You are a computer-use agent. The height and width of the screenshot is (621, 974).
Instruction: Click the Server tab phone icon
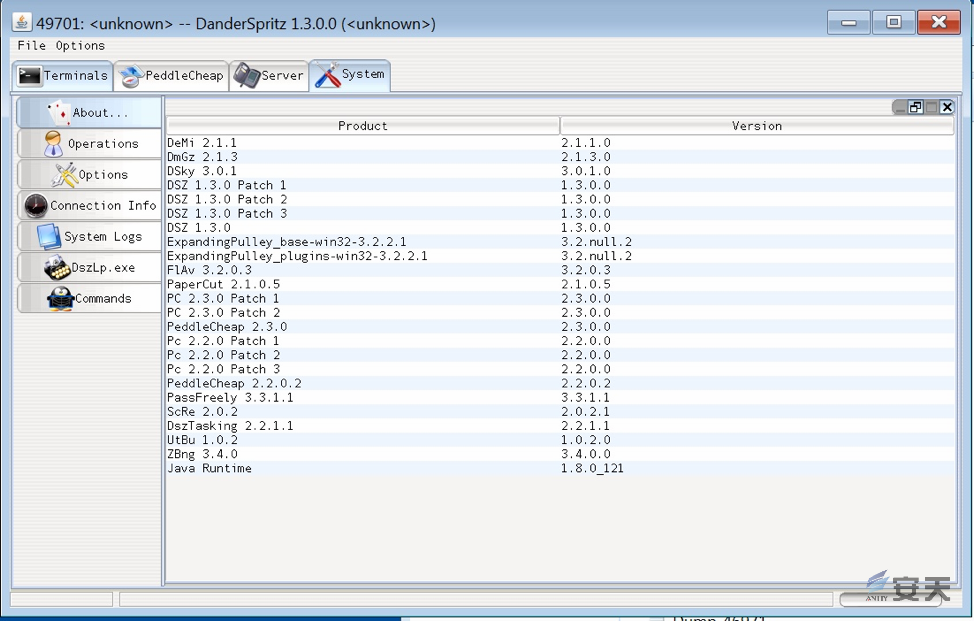click(246, 76)
